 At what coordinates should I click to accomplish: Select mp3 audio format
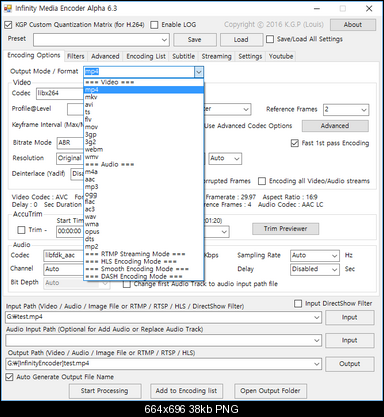click(x=144, y=187)
